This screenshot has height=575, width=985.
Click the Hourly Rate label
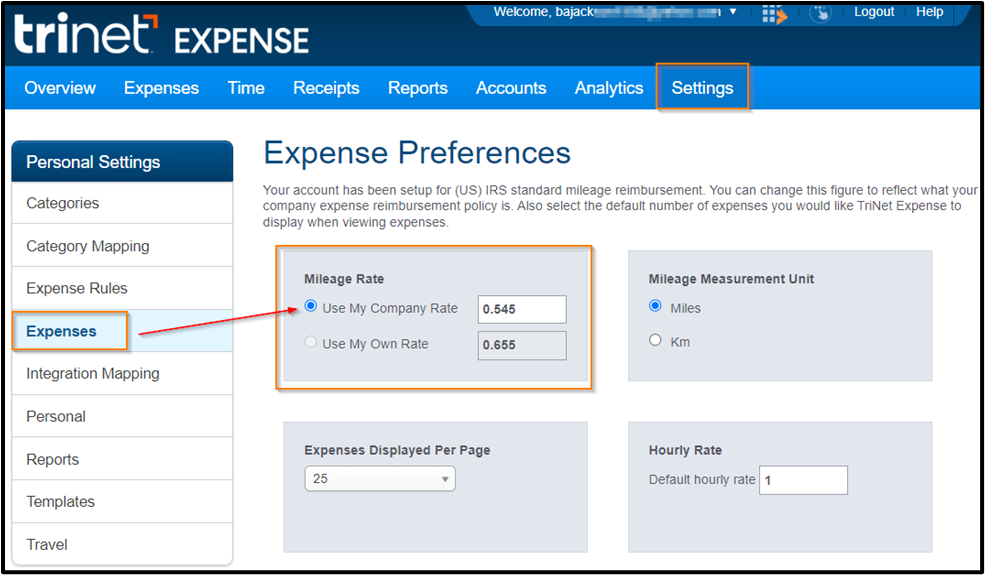click(685, 451)
